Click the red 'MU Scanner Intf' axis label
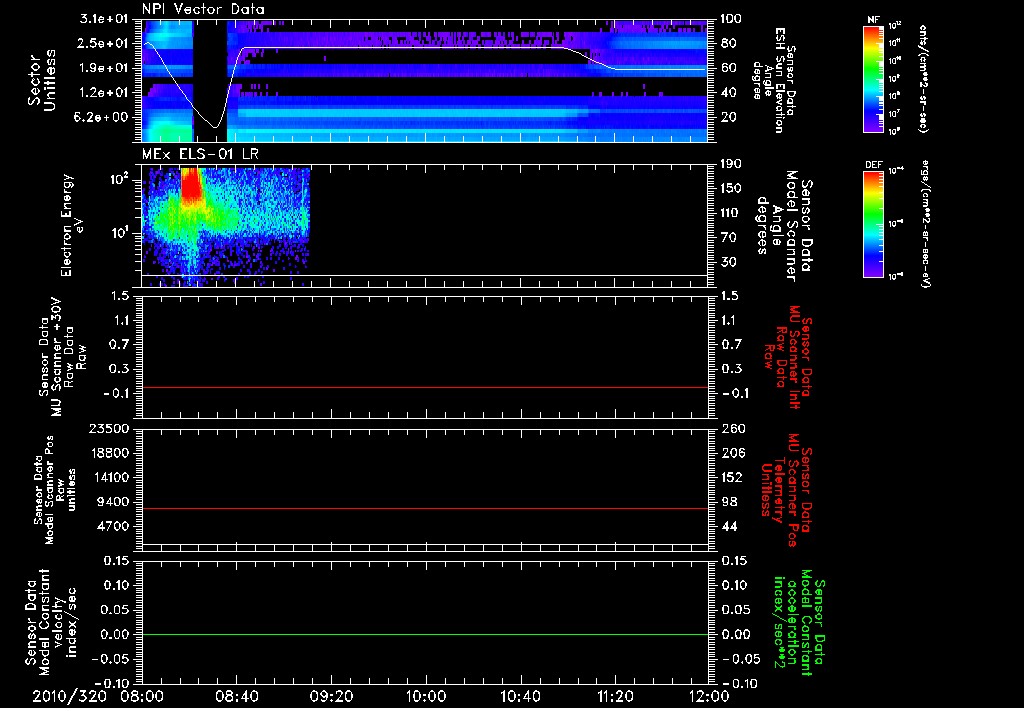 point(788,357)
